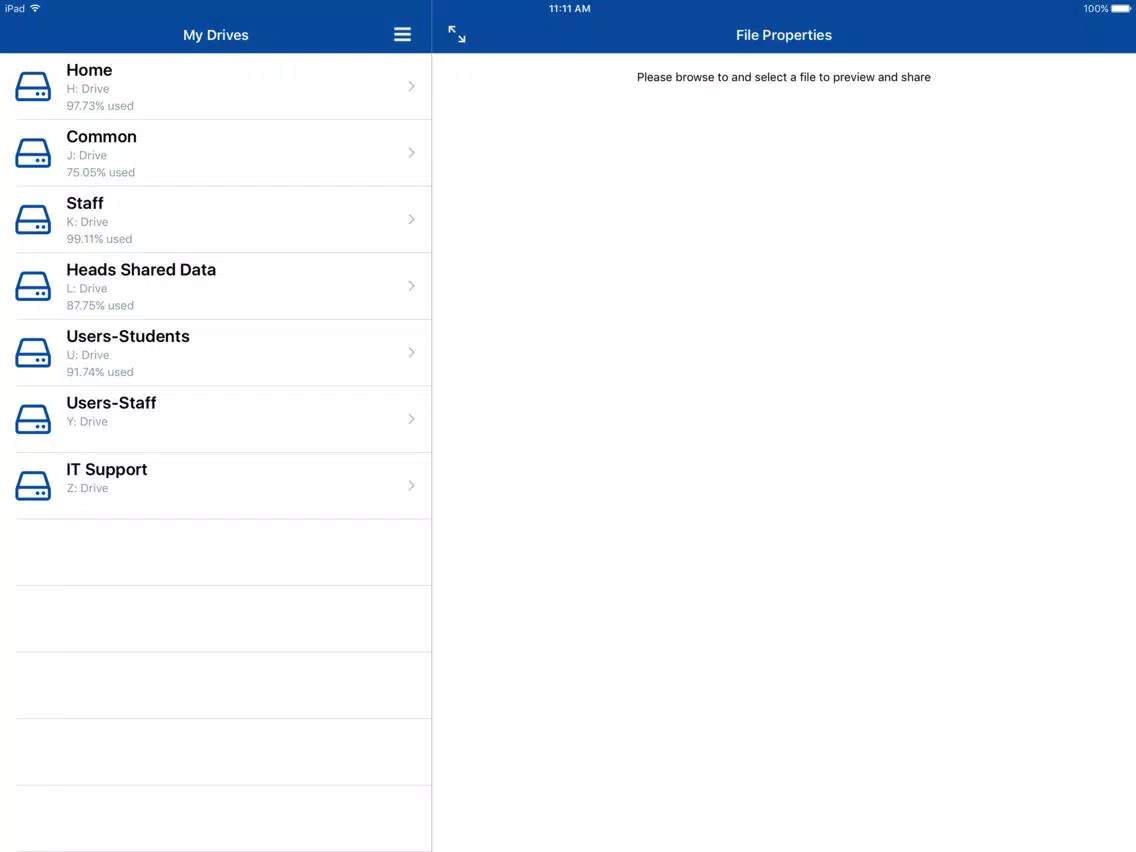Click the 97.73% used text
1136x852 pixels.
point(100,106)
